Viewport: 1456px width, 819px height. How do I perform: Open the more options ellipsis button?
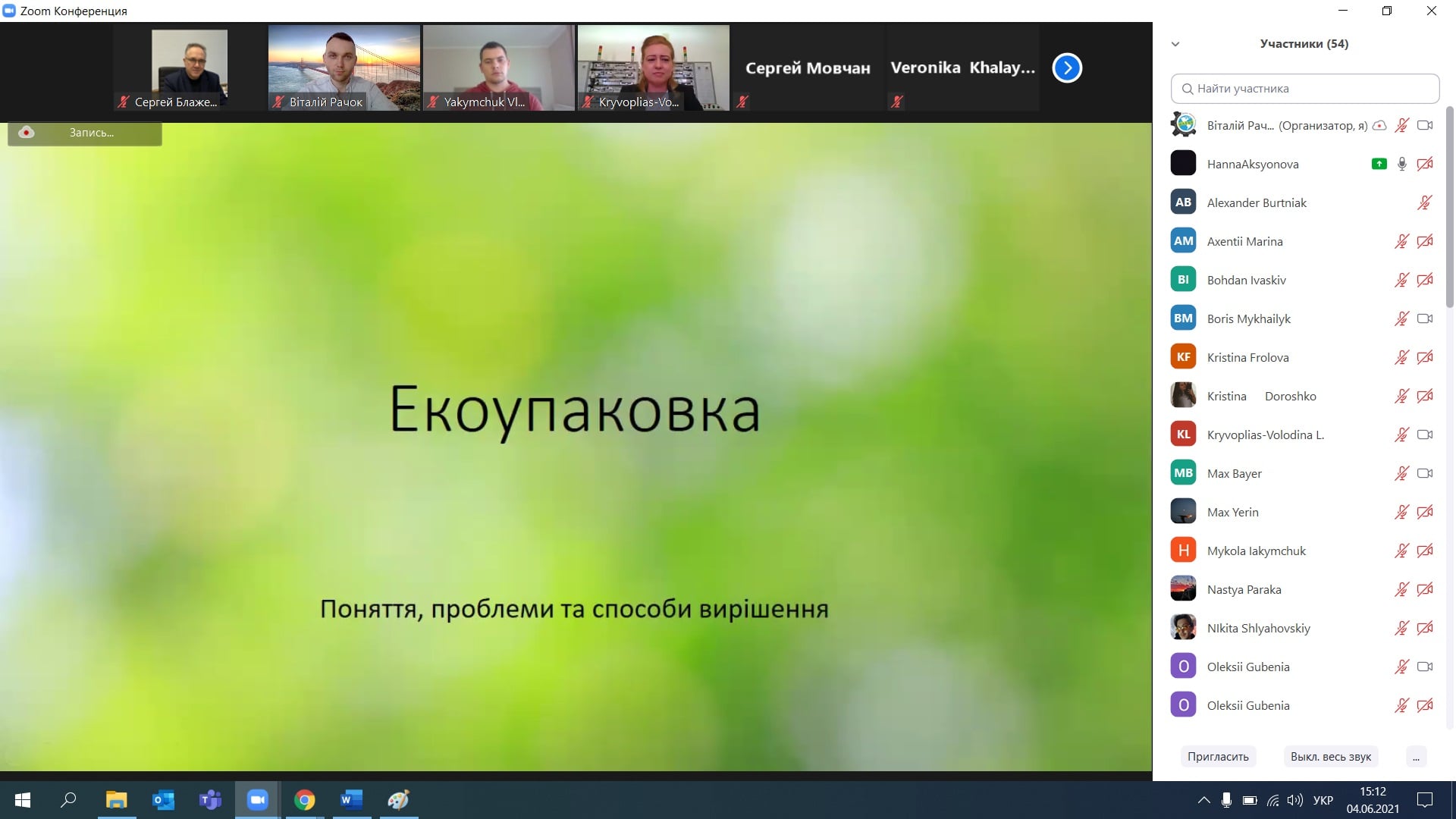[1415, 757]
